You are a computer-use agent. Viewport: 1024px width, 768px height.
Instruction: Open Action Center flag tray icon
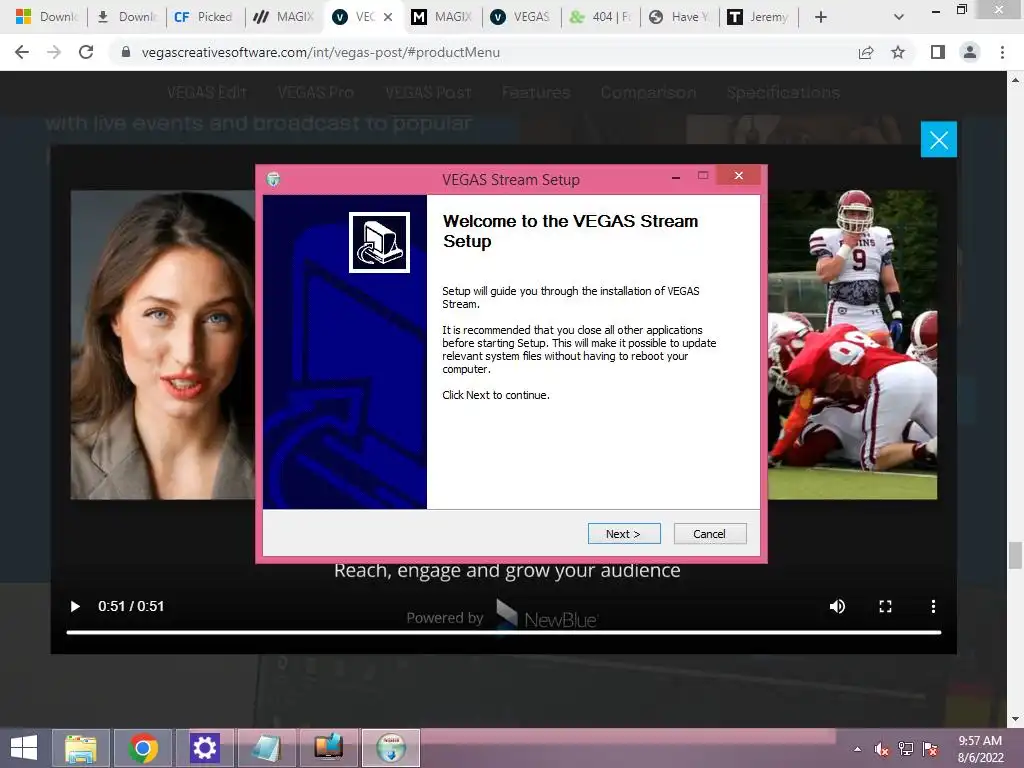930,749
